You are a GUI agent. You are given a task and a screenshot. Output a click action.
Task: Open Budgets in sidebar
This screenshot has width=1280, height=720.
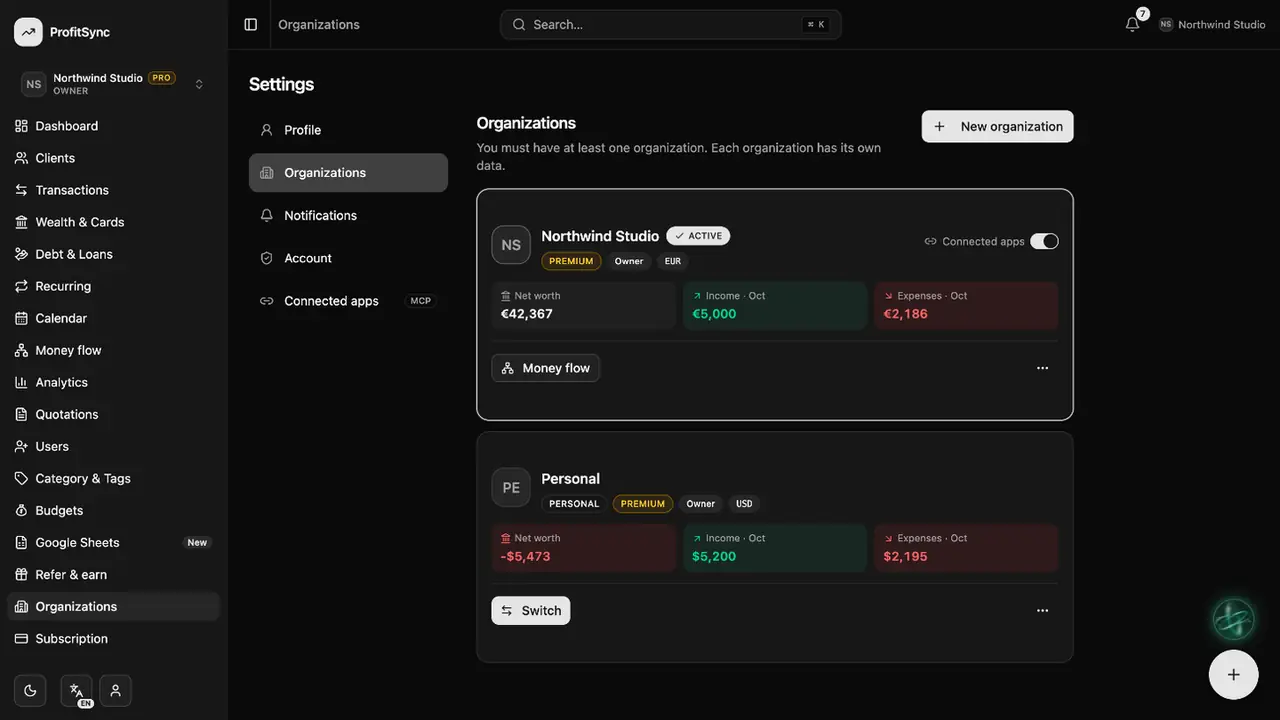point(113,510)
